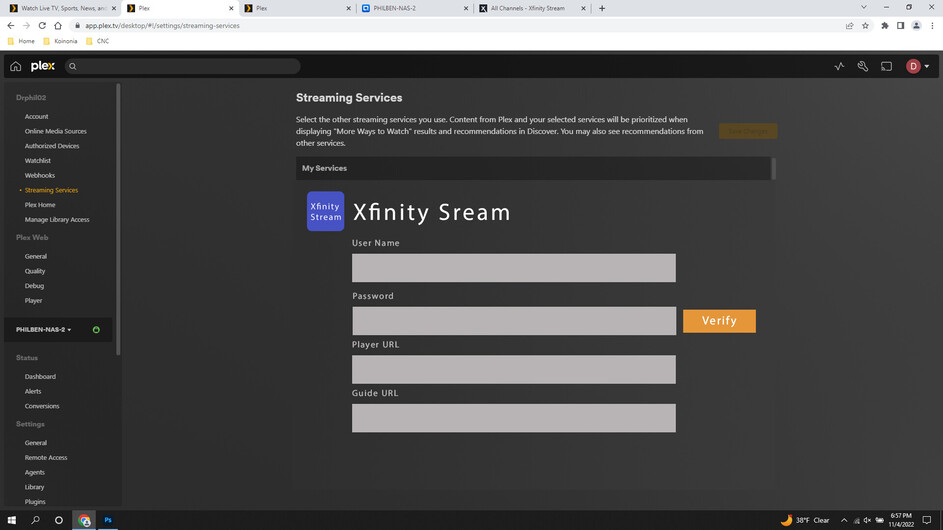
Task: Open the Koinonia bookmark folder
Action: pos(60,41)
